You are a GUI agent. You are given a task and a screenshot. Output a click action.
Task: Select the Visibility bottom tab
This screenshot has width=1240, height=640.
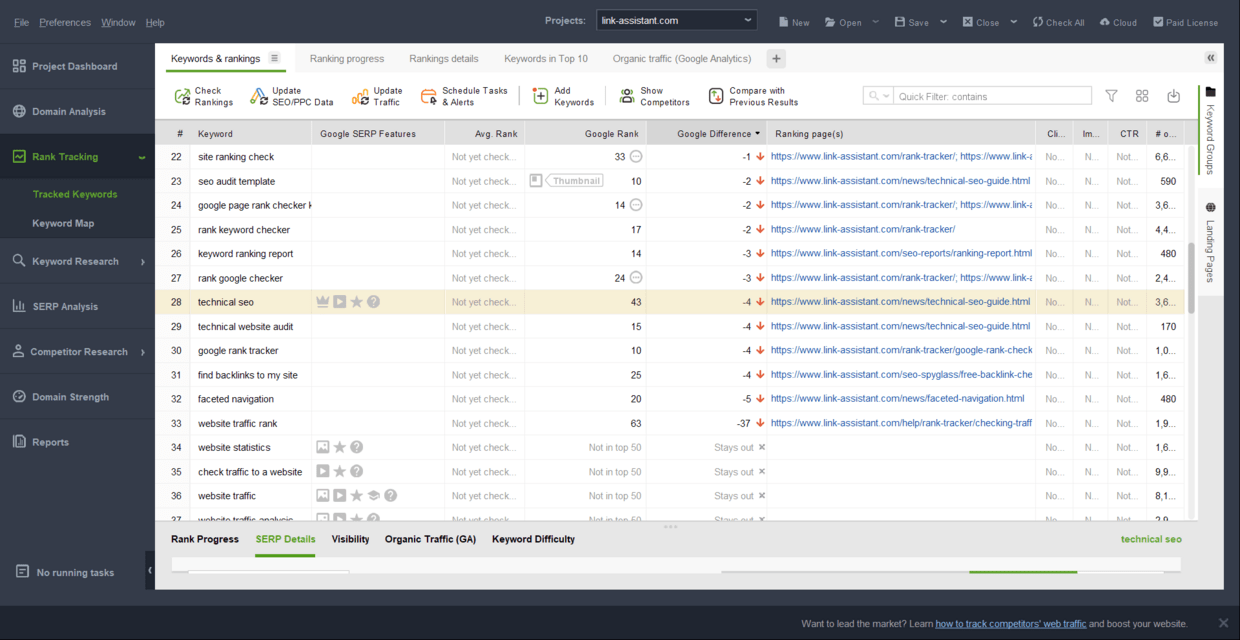tap(350, 539)
